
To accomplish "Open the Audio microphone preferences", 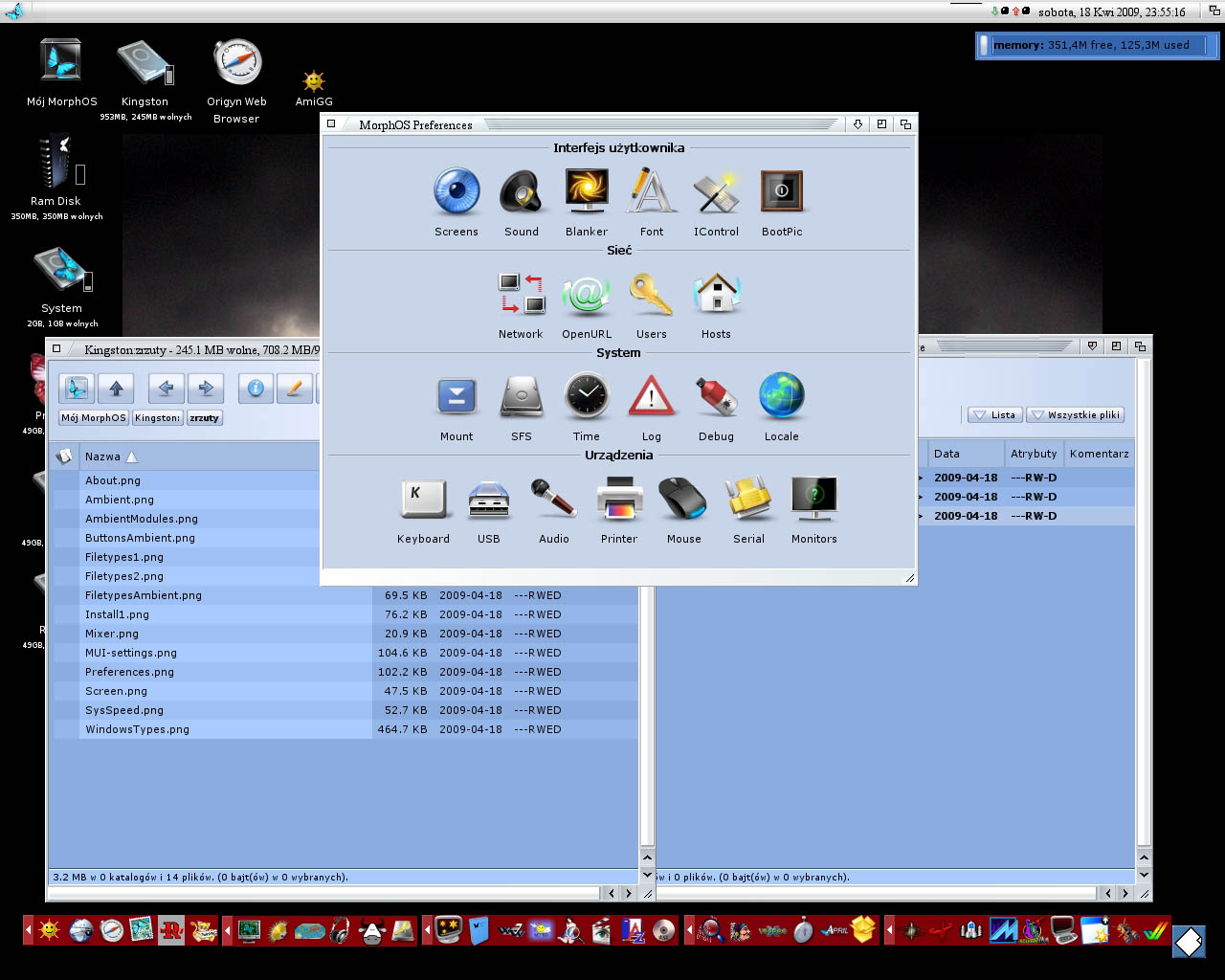I will tap(554, 500).
